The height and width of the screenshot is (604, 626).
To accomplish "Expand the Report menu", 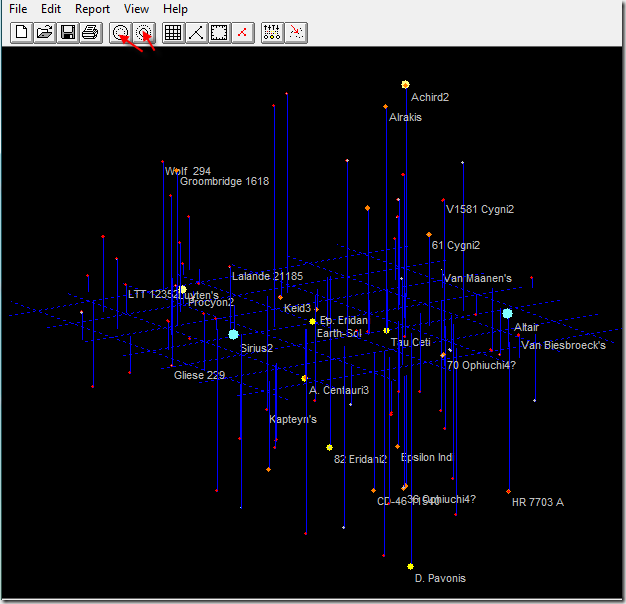I will (93, 9).
